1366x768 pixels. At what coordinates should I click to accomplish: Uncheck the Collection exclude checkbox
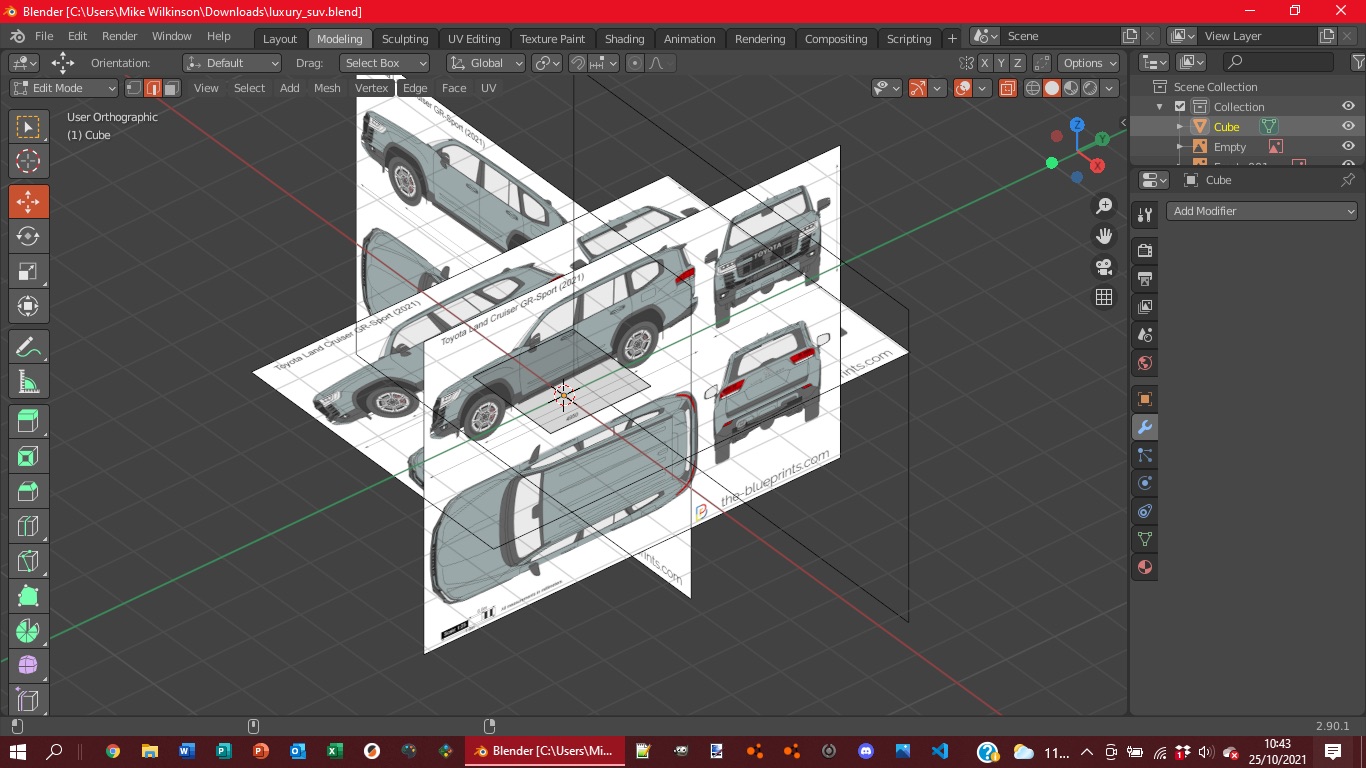(x=1180, y=107)
